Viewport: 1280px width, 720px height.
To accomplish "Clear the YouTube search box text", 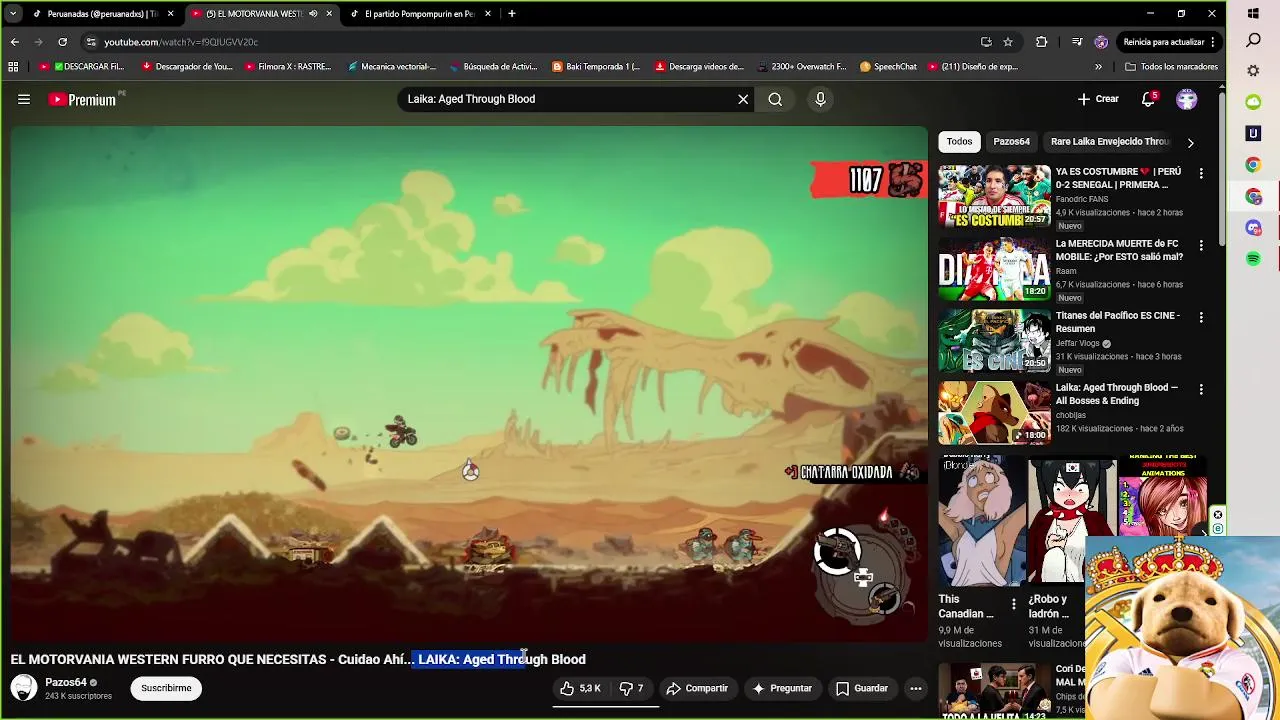I will (x=743, y=99).
